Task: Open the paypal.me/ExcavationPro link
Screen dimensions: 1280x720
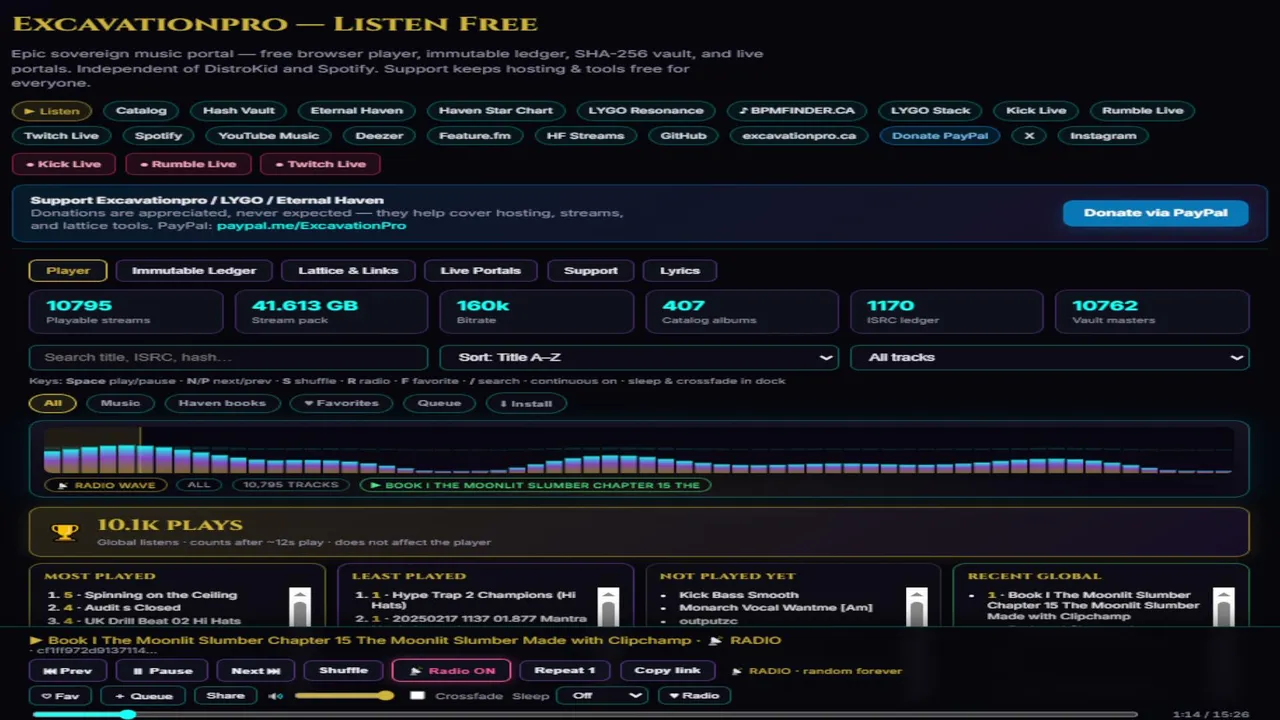Action: coord(311,226)
